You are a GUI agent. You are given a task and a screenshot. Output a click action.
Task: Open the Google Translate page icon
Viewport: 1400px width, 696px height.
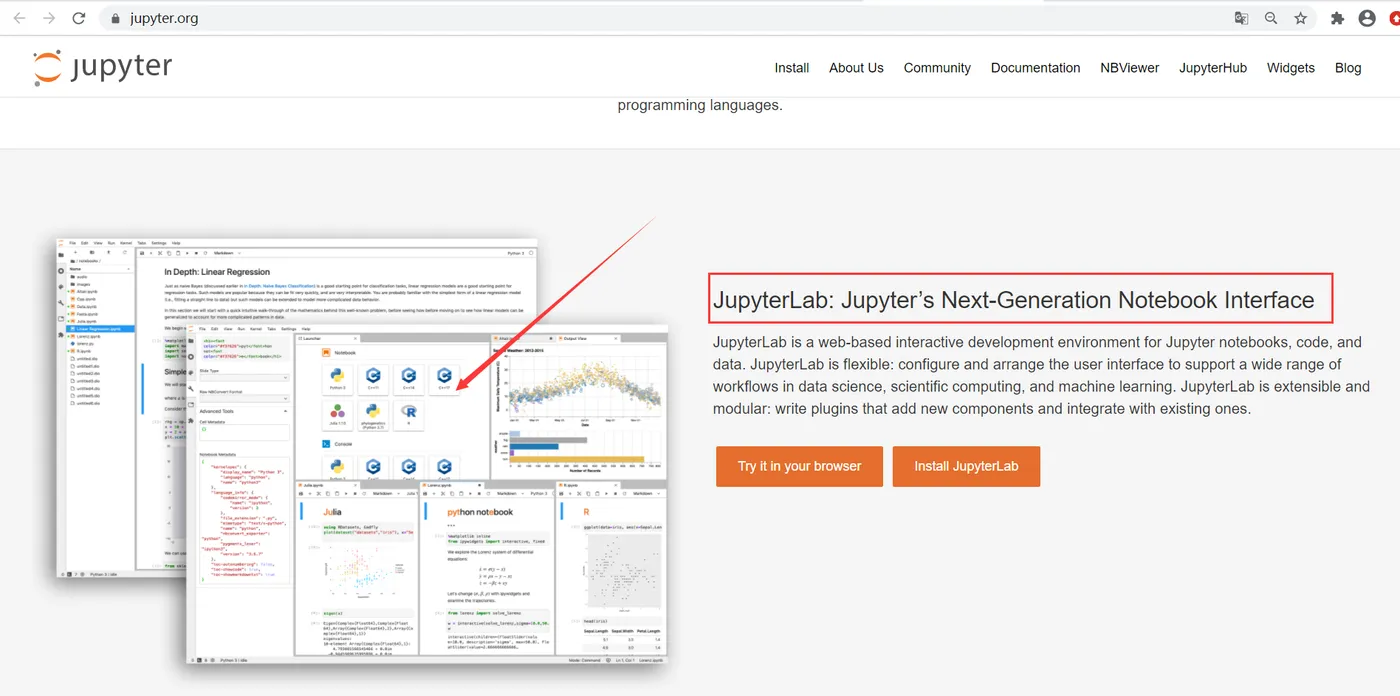pos(1241,18)
